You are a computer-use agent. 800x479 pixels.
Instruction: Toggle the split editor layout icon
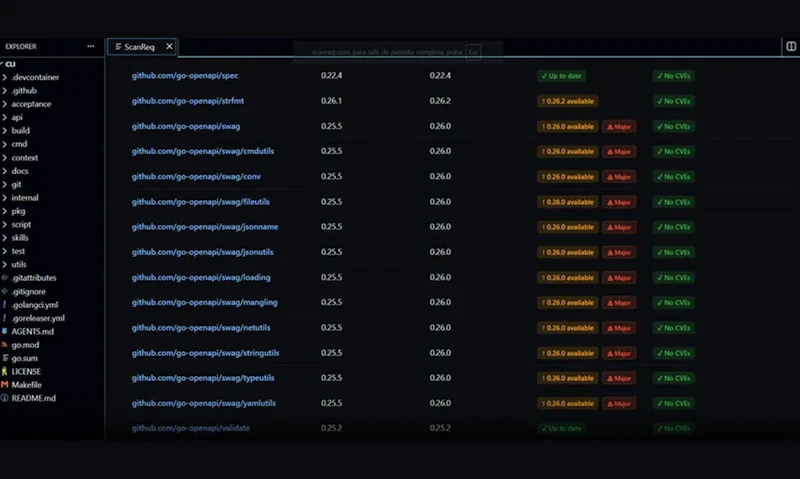(x=791, y=46)
